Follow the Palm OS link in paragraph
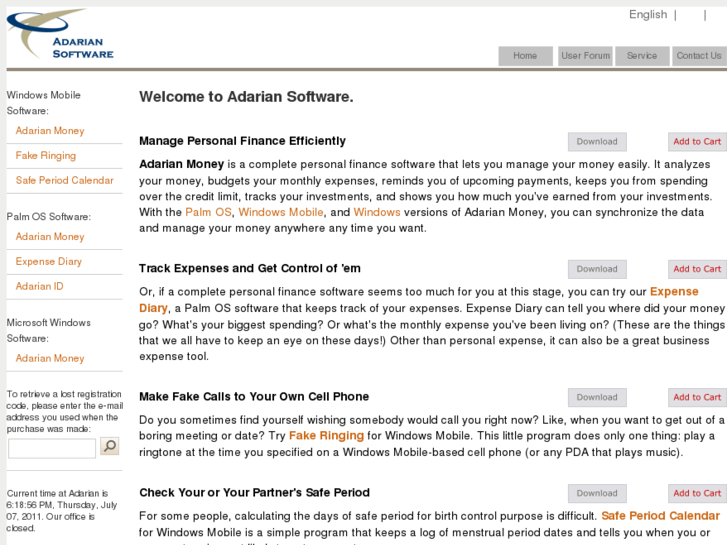 pyautogui.click(x=208, y=212)
